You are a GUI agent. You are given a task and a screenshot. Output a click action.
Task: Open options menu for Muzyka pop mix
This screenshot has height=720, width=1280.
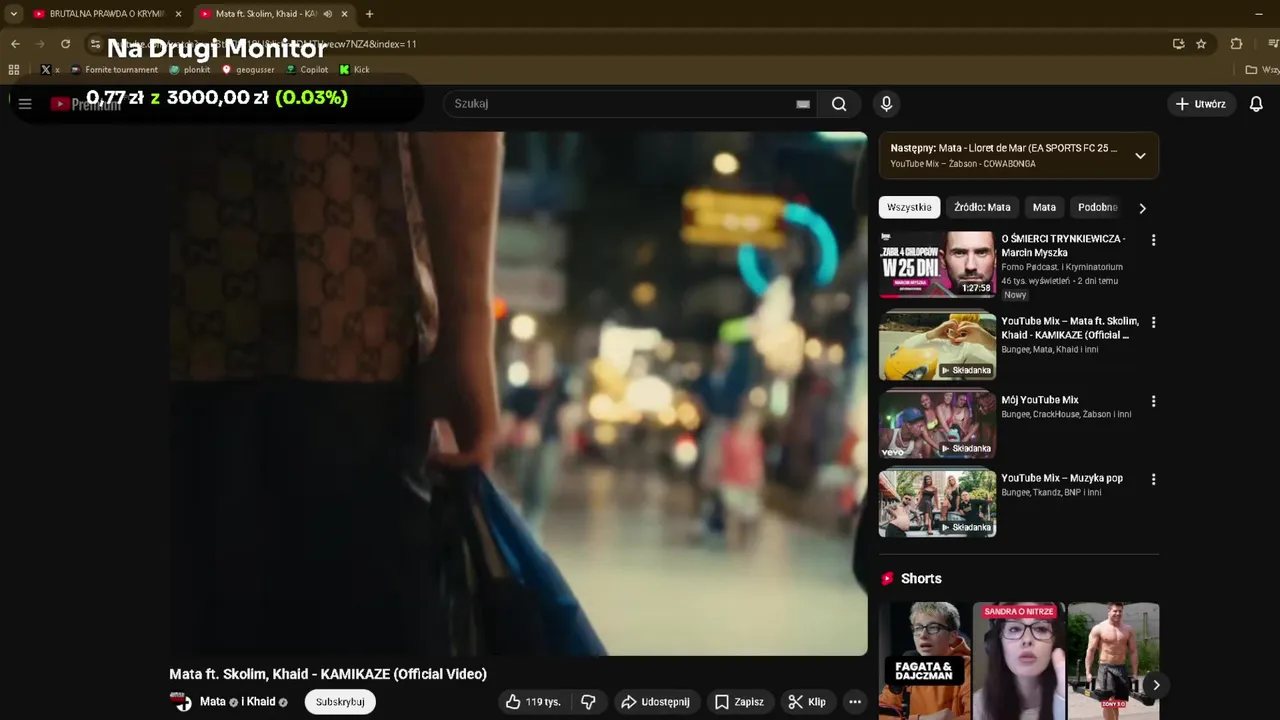pos(1153,479)
